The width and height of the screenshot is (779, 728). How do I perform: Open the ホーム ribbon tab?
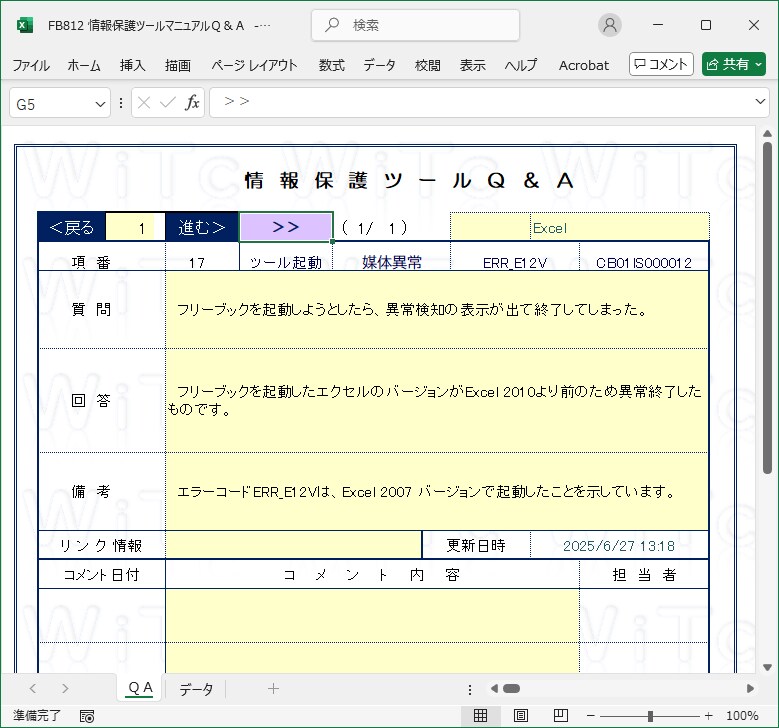point(84,65)
